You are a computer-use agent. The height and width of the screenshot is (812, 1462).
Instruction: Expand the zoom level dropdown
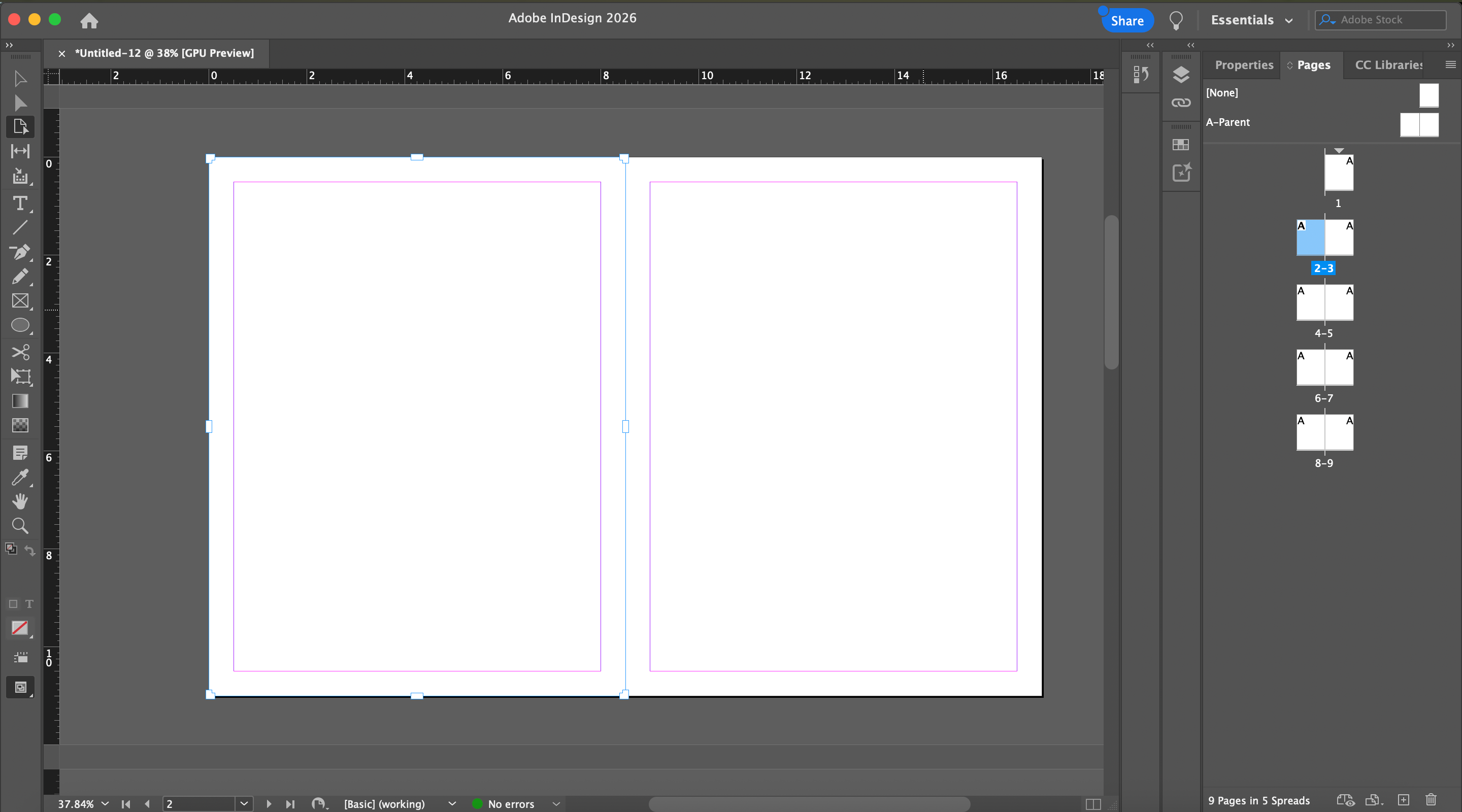(105, 803)
